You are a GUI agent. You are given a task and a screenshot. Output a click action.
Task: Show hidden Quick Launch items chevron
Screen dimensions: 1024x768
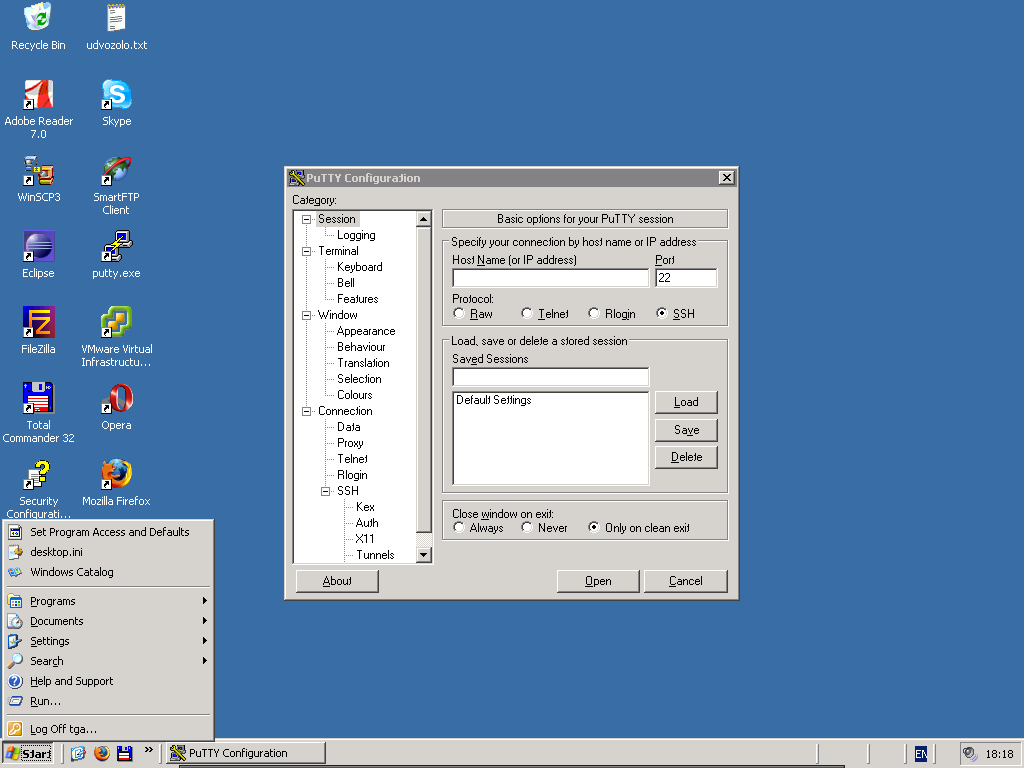click(149, 750)
